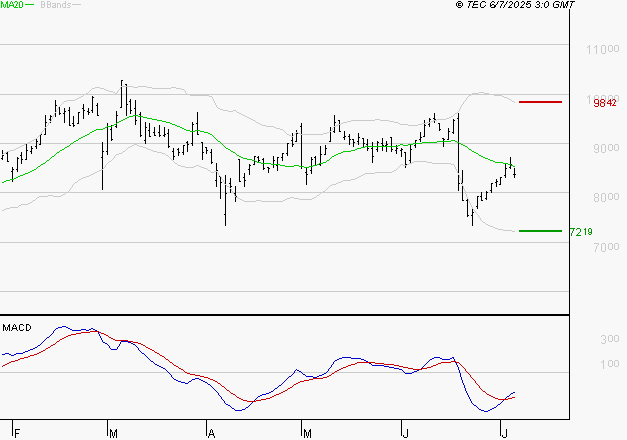Click the BBands legend label
This screenshot has height=440, width=627.
pyautogui.click(x=56, y=5)
